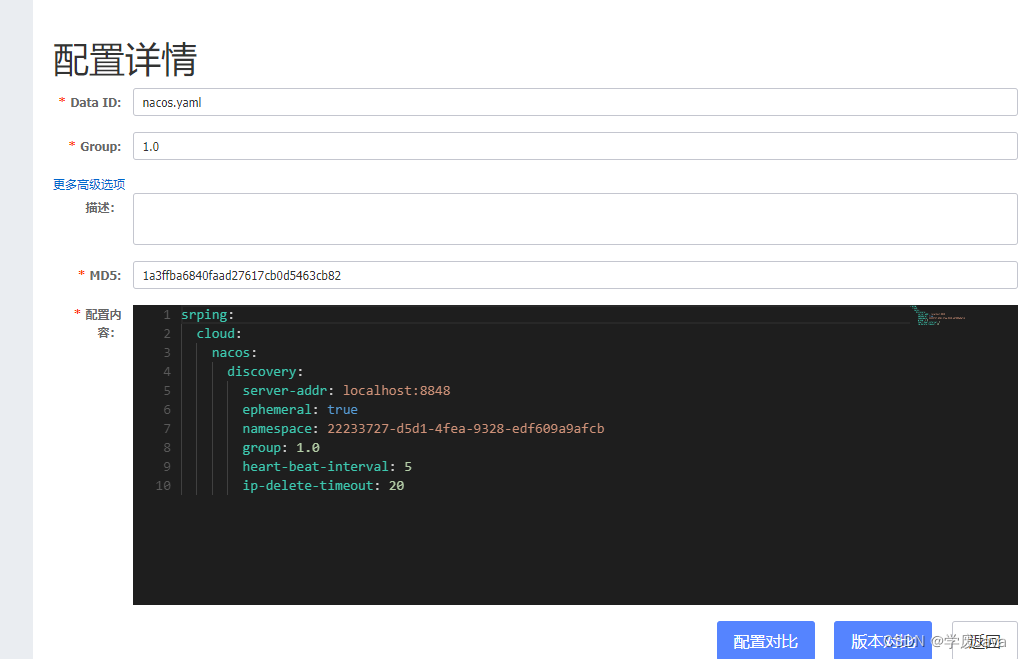This screenshot has height=659, width=1021.
Task: Click the 'ephemeral' key text
Action: [277, 409]
